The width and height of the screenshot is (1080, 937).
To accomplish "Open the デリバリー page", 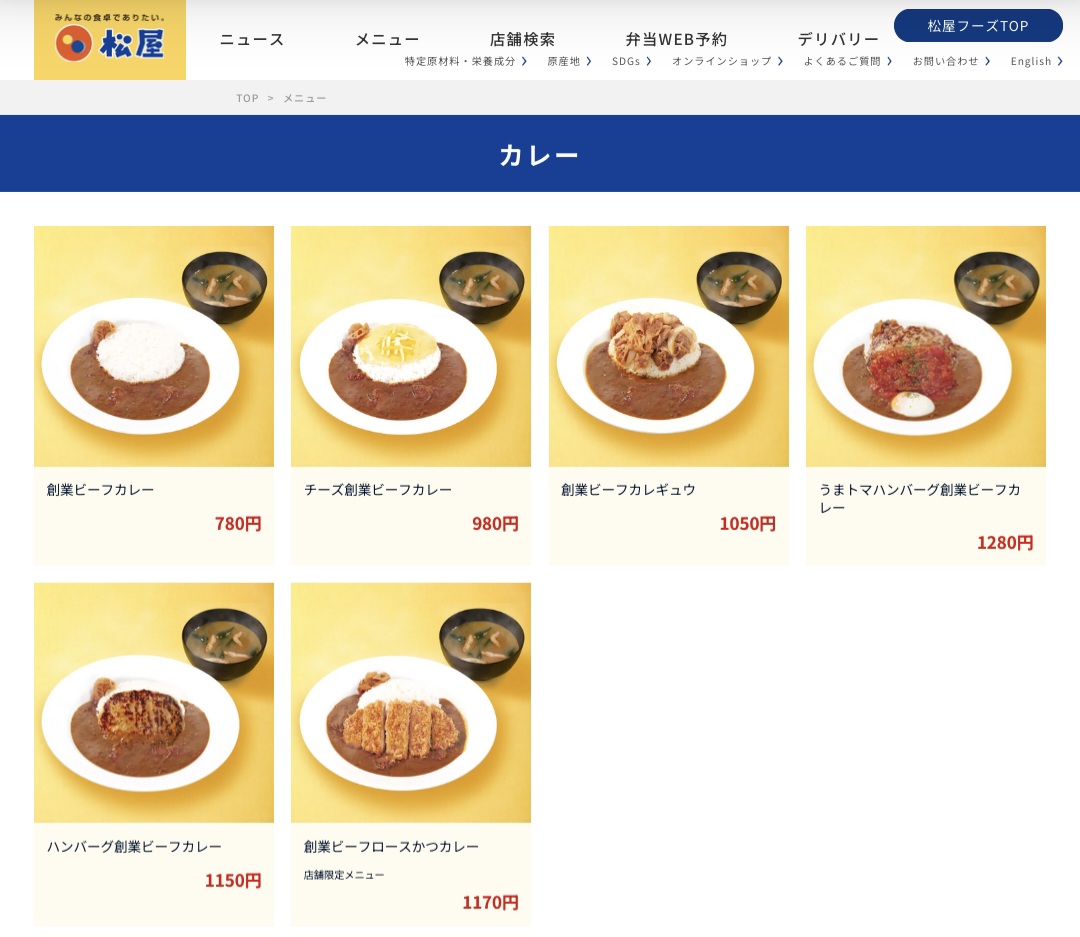I will [x=838, y=40].
